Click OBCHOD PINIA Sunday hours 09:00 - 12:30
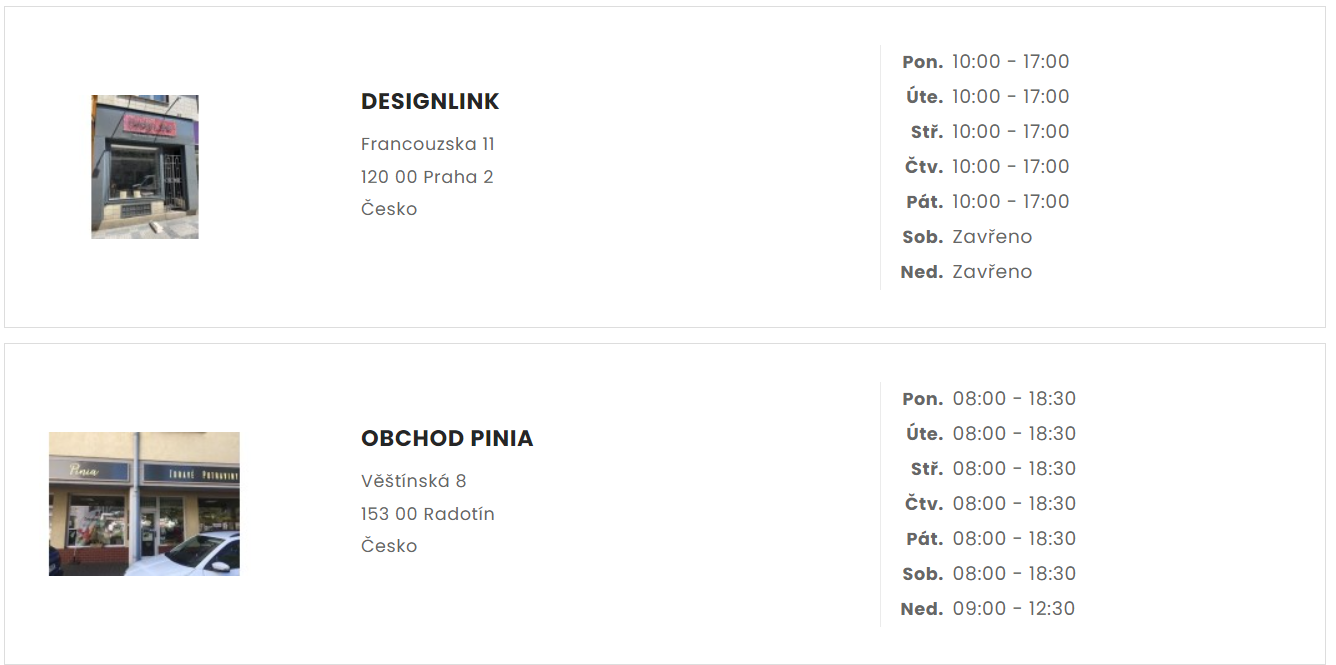 coord(1013,609)
